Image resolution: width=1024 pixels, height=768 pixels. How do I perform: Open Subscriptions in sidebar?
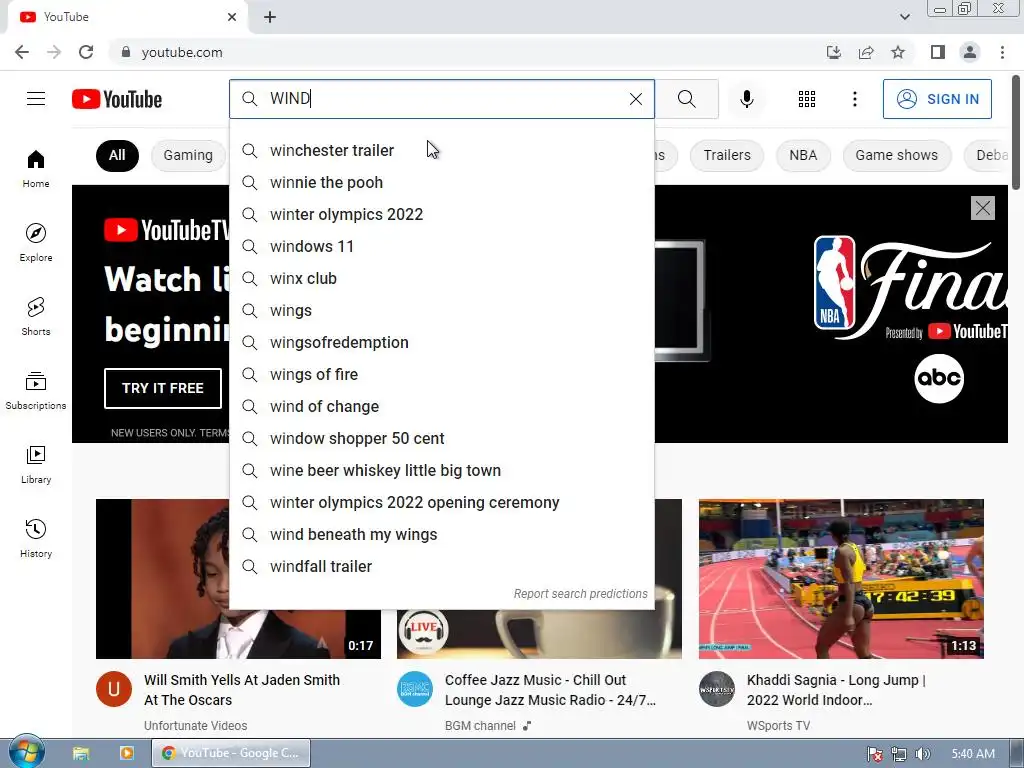(36, 390)
